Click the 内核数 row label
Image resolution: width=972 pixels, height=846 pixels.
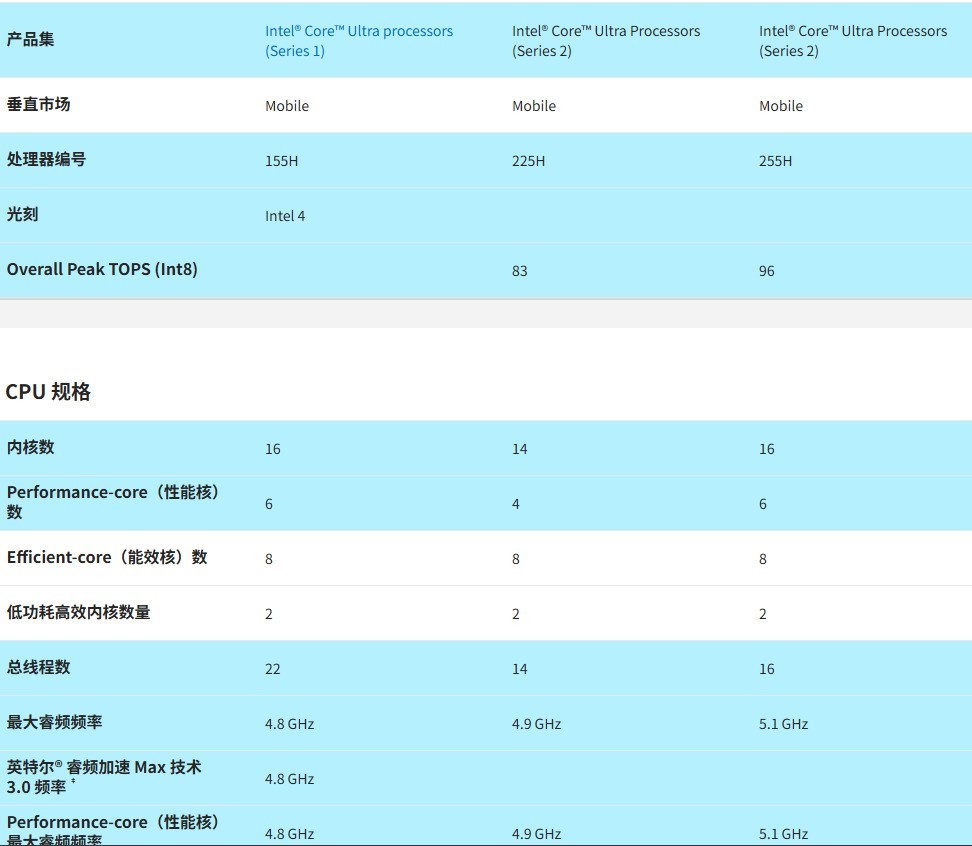(x=31, y=448)
